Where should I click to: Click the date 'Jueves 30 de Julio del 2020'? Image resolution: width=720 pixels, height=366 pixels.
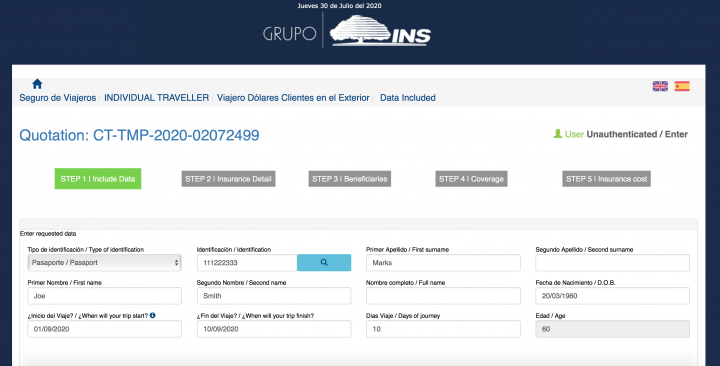point(339,6)
